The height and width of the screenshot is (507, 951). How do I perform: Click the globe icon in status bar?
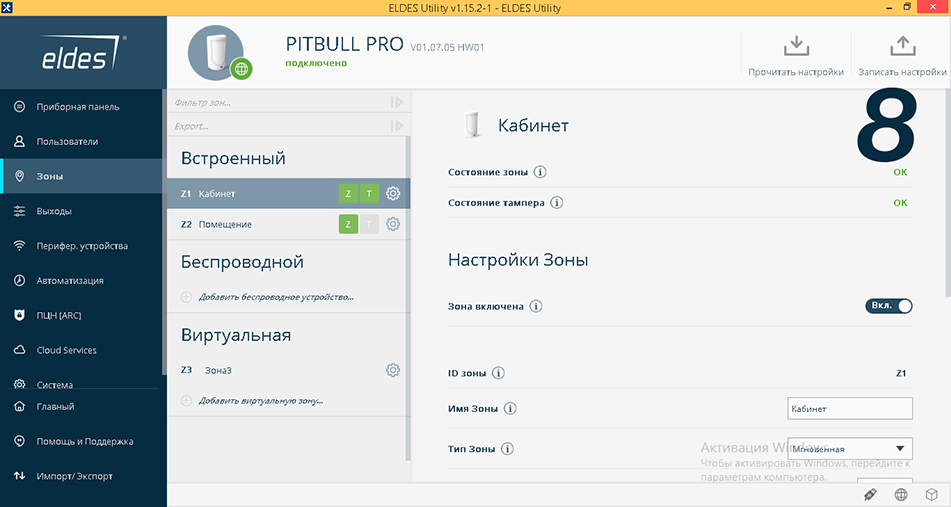tap(901, 494)
